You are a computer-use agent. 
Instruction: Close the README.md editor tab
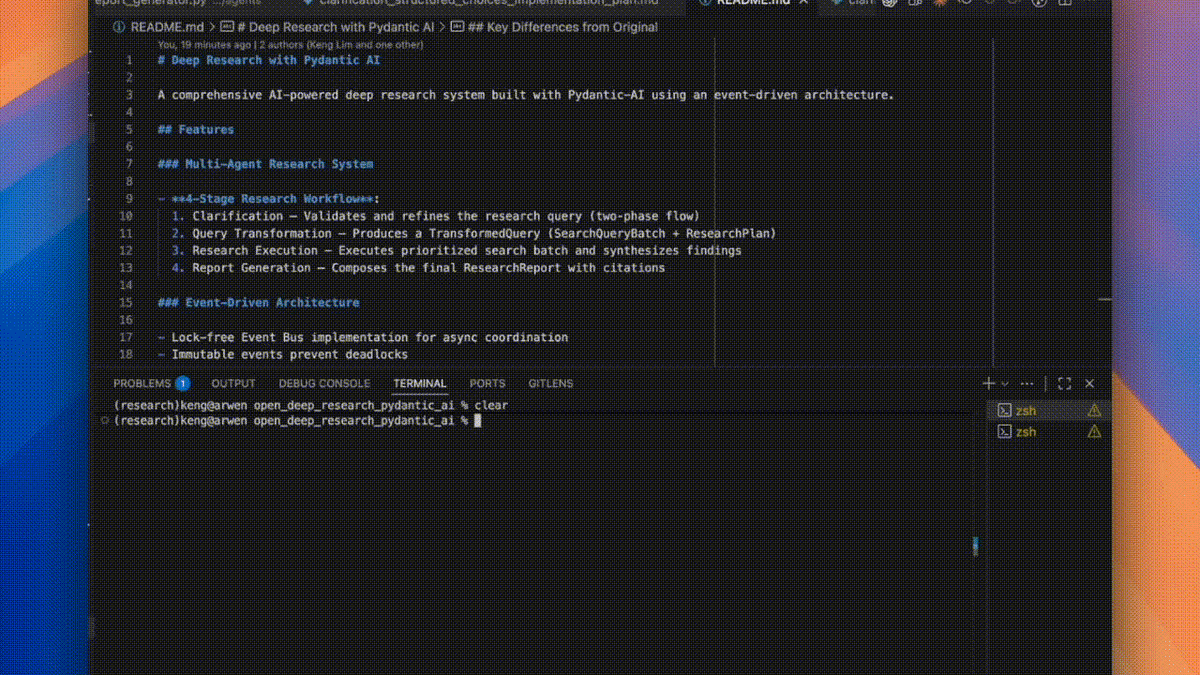[804, 3]
